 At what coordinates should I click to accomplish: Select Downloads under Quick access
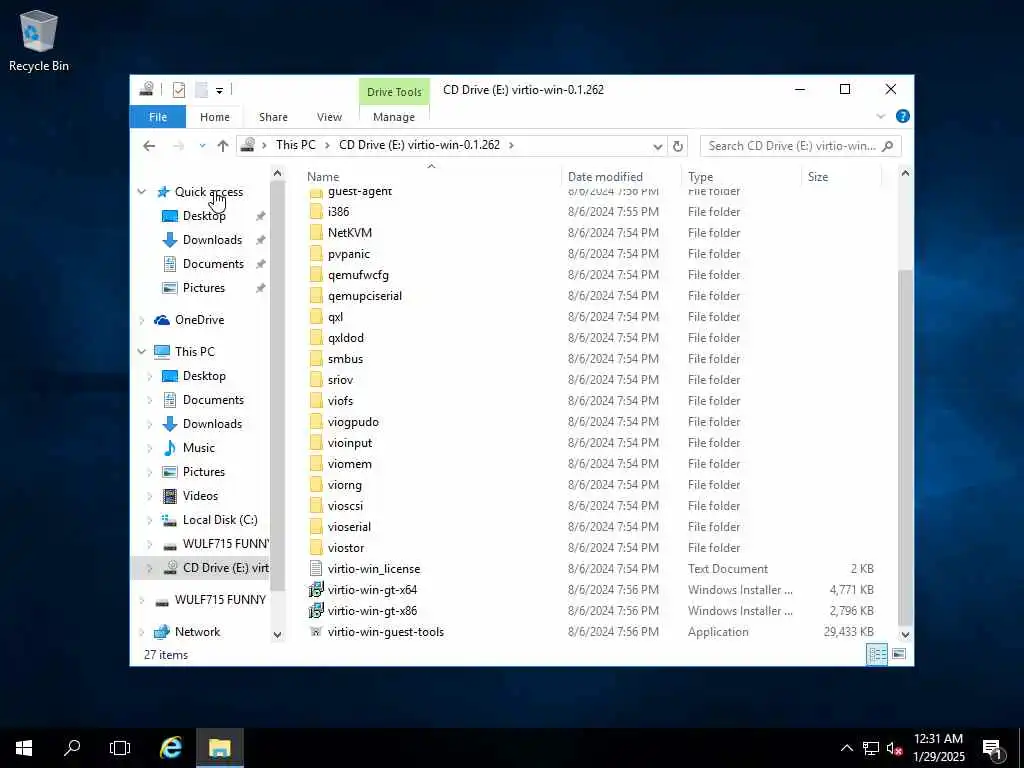pos(212,240)
